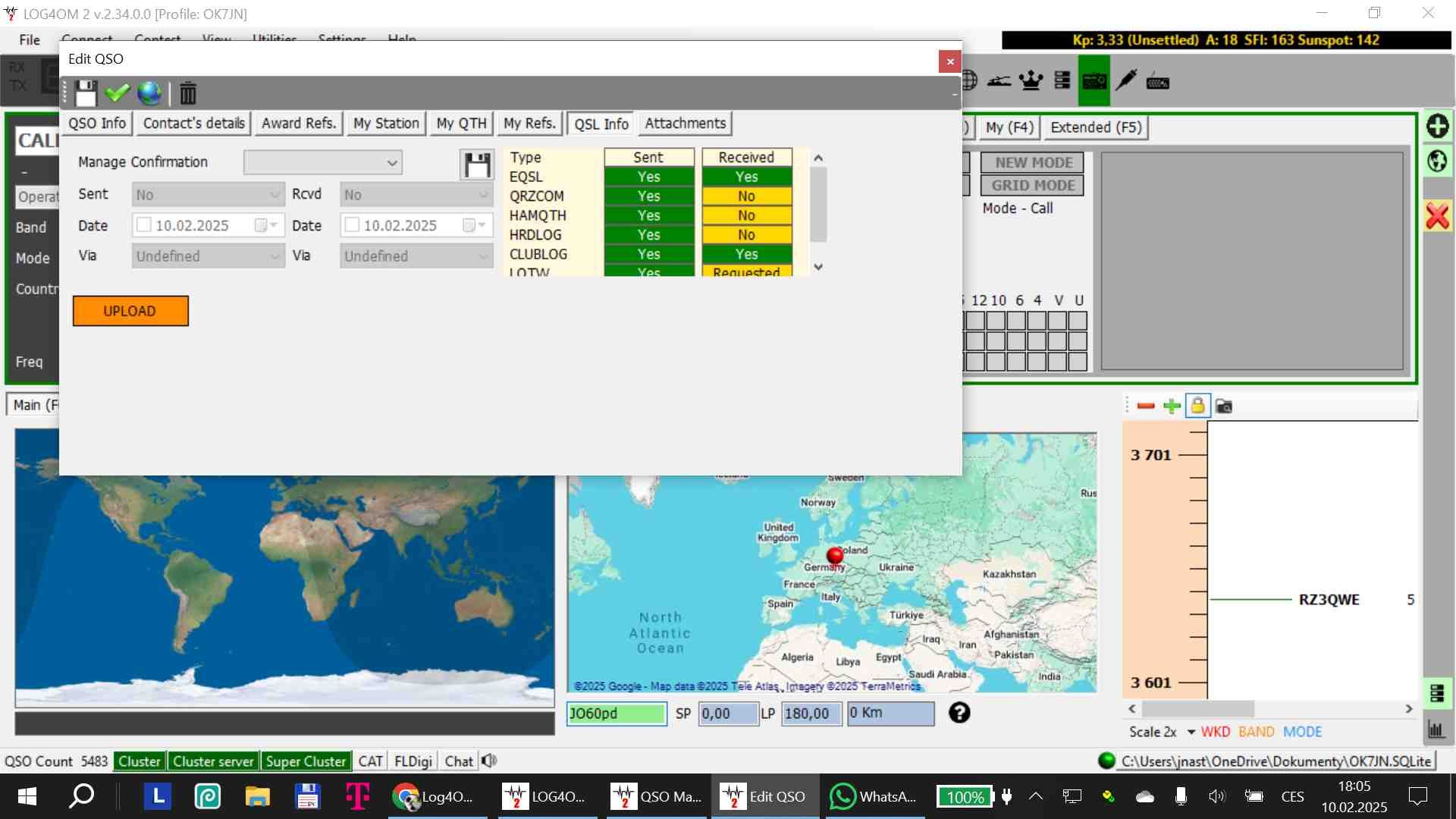Switch to the Award Refs. tab

tap(299, 124)
